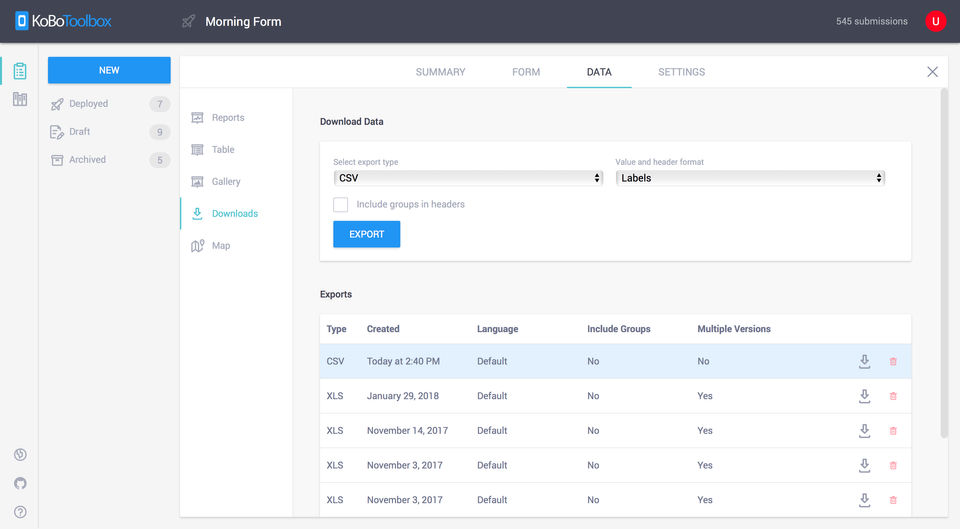Viewport: 960px width, 529px height.
Task: Open the support globe icon at bottom left
Action: (20, 454)
